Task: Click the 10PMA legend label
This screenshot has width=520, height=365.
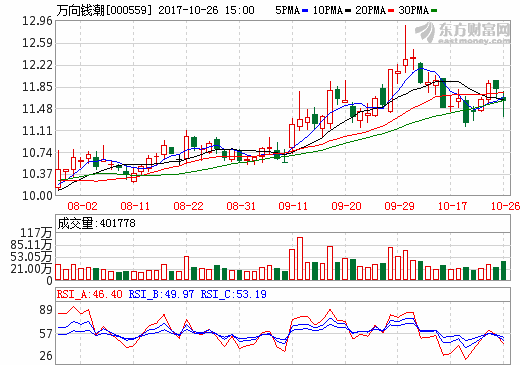Action: 328,10
